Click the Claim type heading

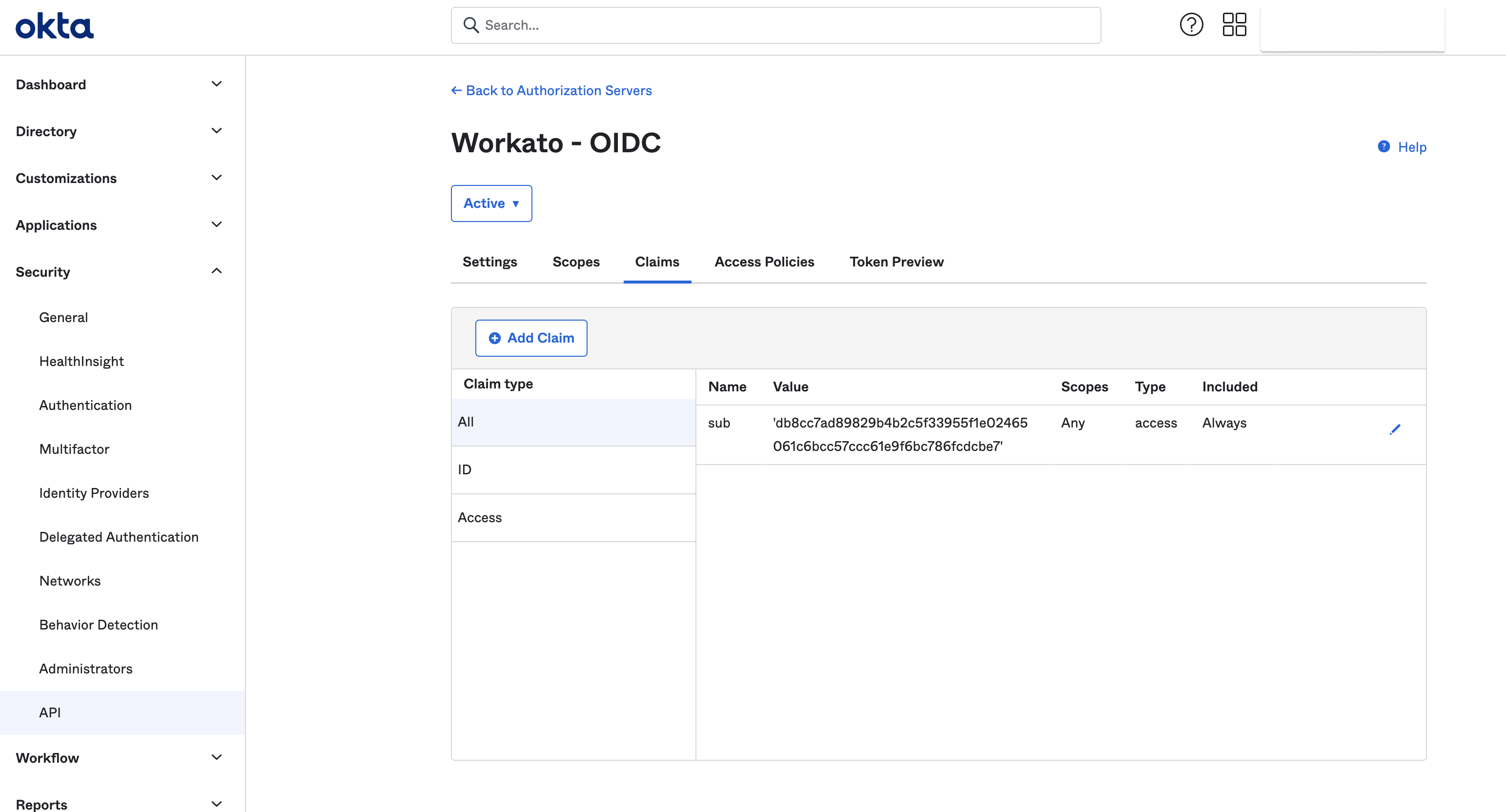(498, 384)
